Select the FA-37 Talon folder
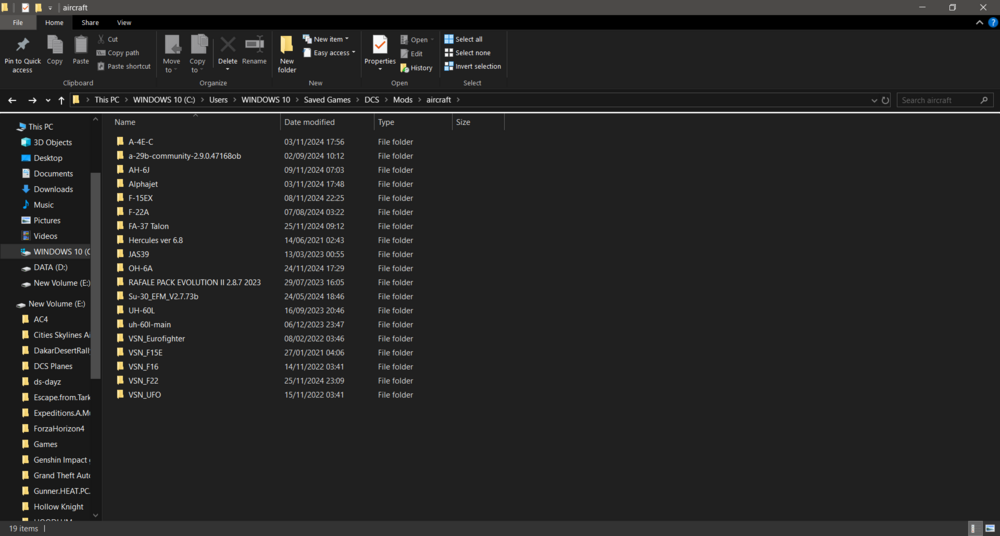This screenshot has width=1000, height=536. (148, 226)
